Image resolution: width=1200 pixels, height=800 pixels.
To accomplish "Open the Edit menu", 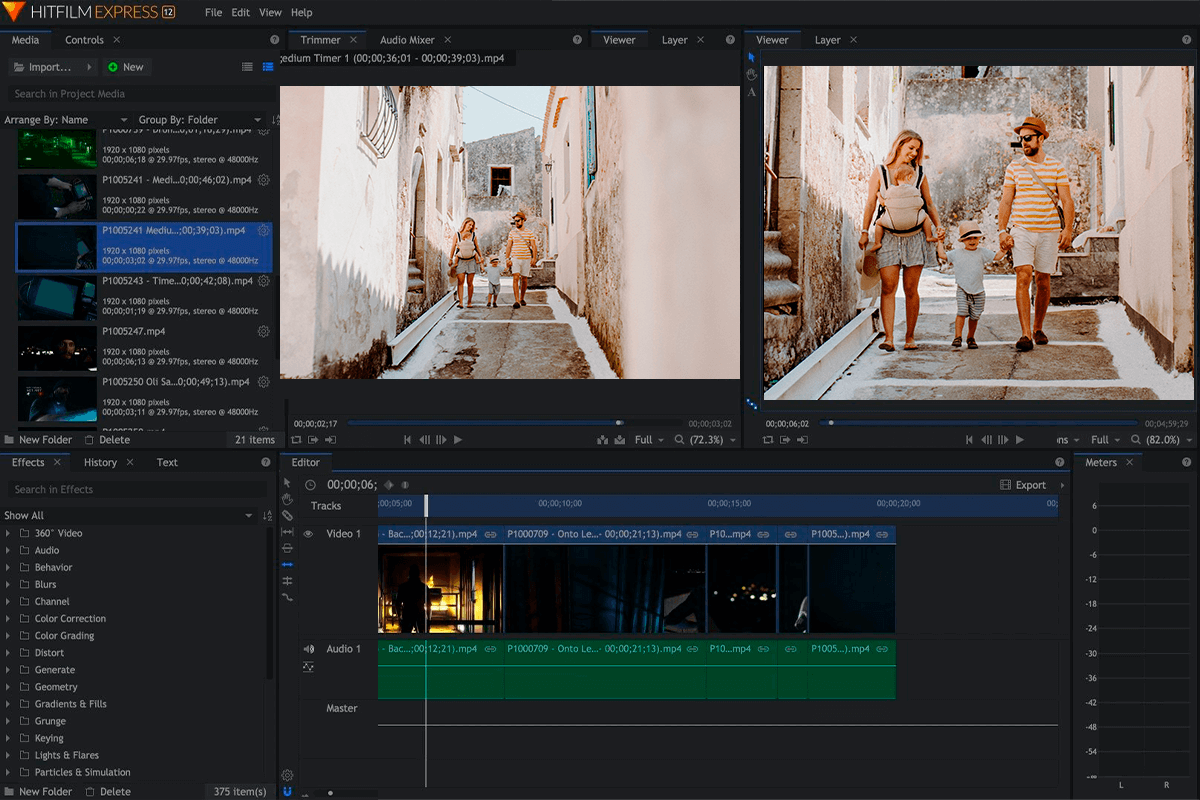I will 240,12.
